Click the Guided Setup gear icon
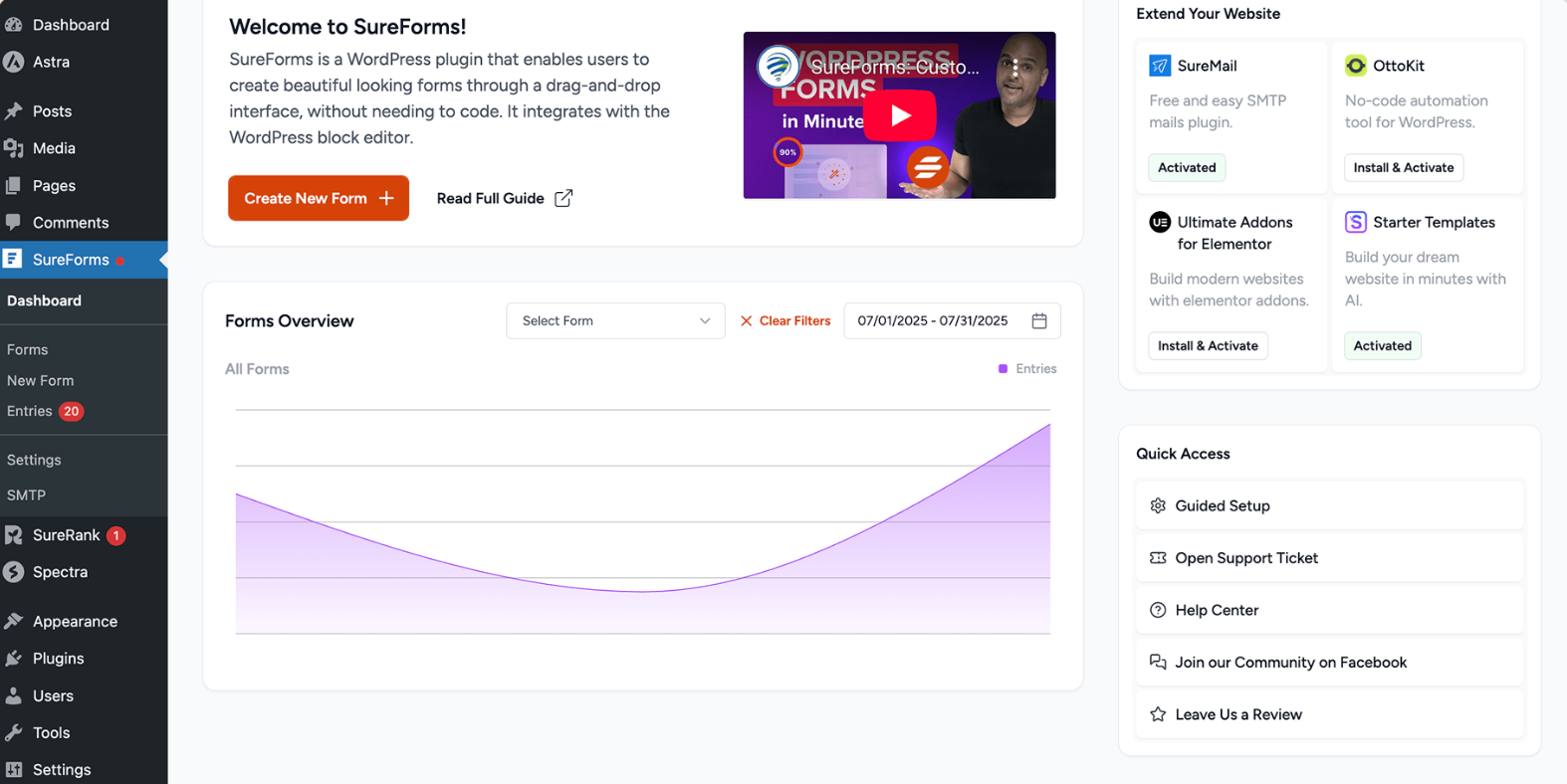 pos(1158,505)
